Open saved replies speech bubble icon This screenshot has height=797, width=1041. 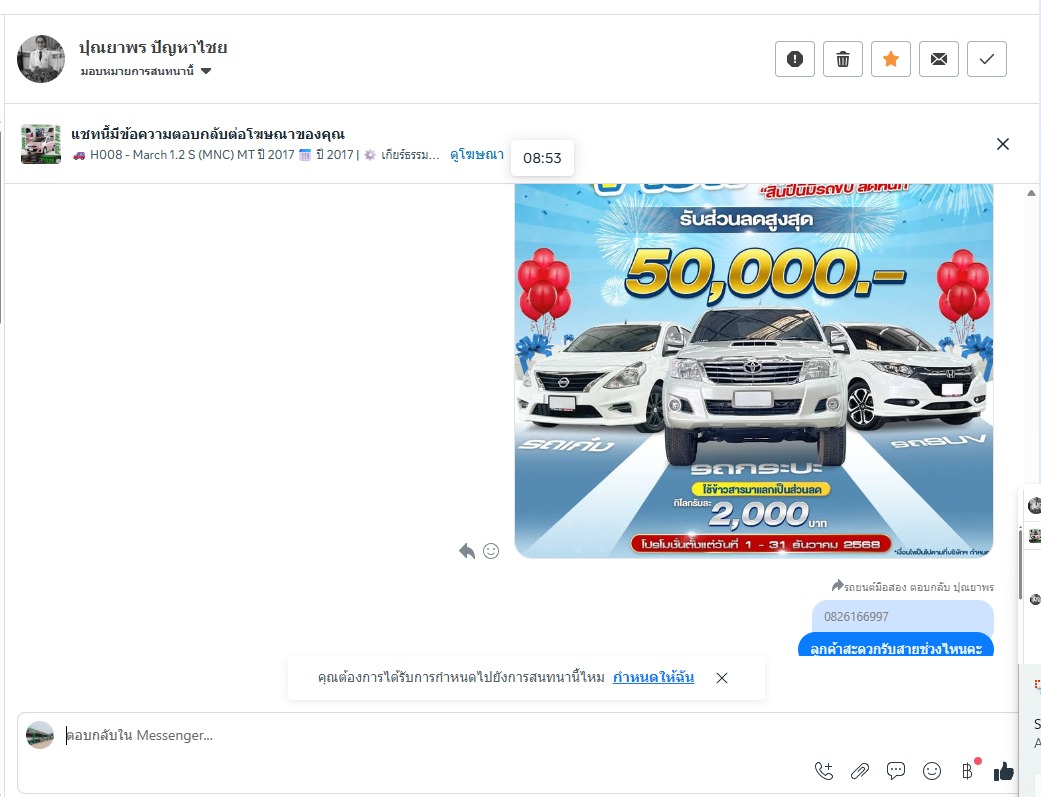coord(896,770)
